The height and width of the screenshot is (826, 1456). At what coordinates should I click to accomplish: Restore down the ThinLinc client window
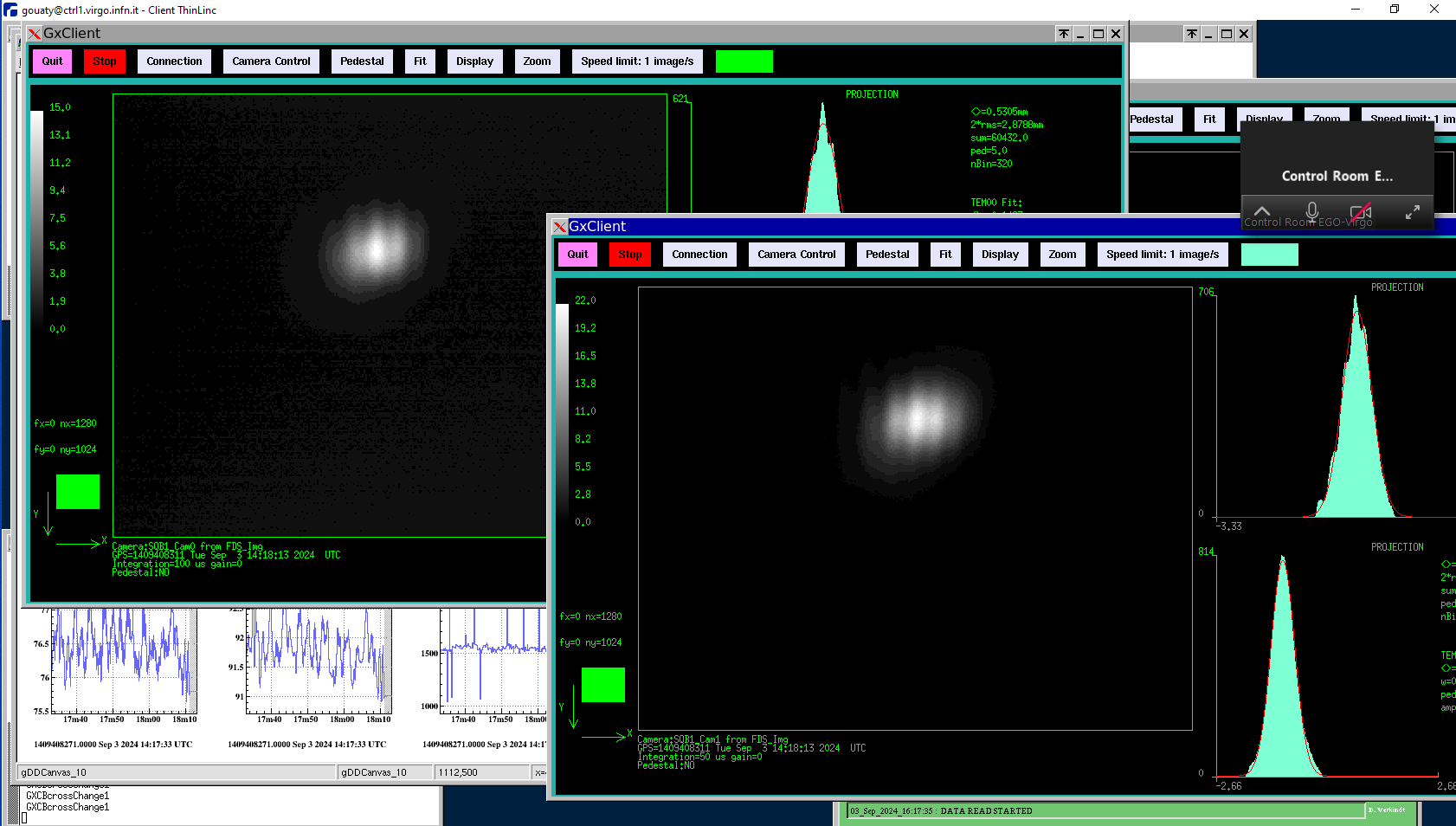coord(1395,10)
